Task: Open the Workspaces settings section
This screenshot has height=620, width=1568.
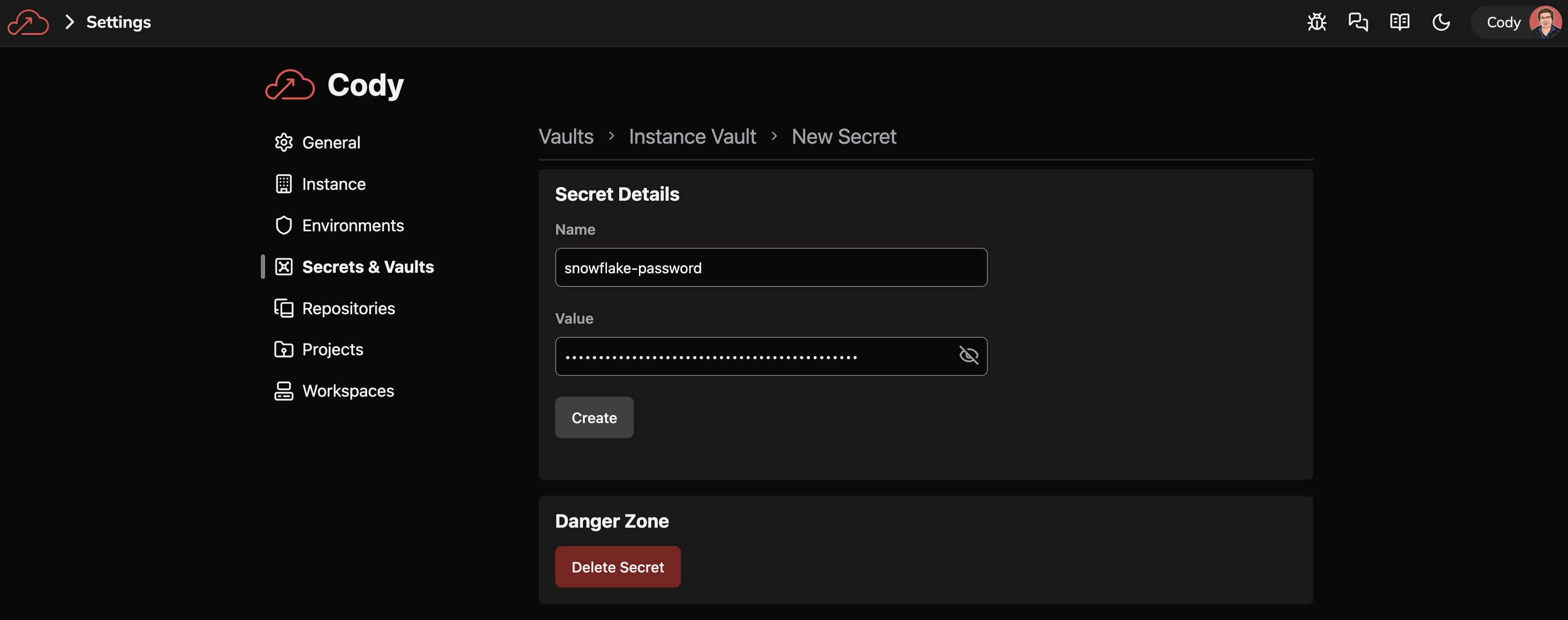Action: click(348, 391)
